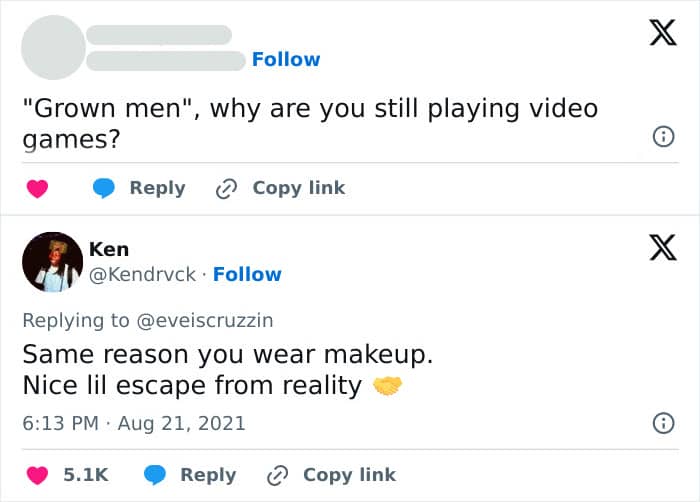Like Ken's reply with the 5.1K heart
The image size is (700, 502).
point(37,475)
